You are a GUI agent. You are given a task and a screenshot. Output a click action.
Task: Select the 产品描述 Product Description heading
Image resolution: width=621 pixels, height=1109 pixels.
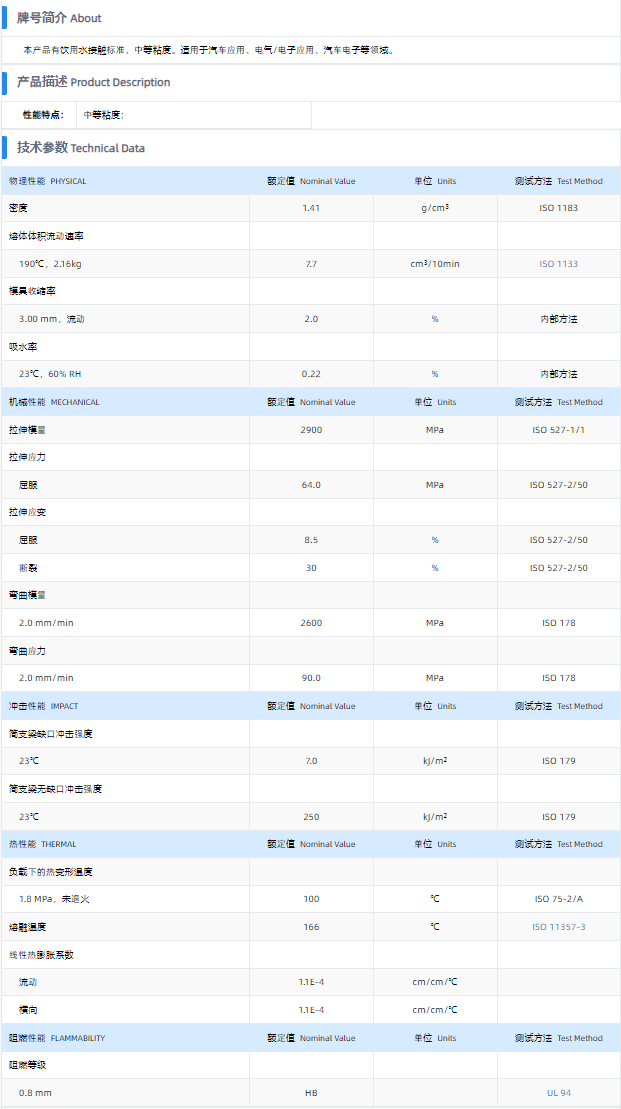point(93,82)
